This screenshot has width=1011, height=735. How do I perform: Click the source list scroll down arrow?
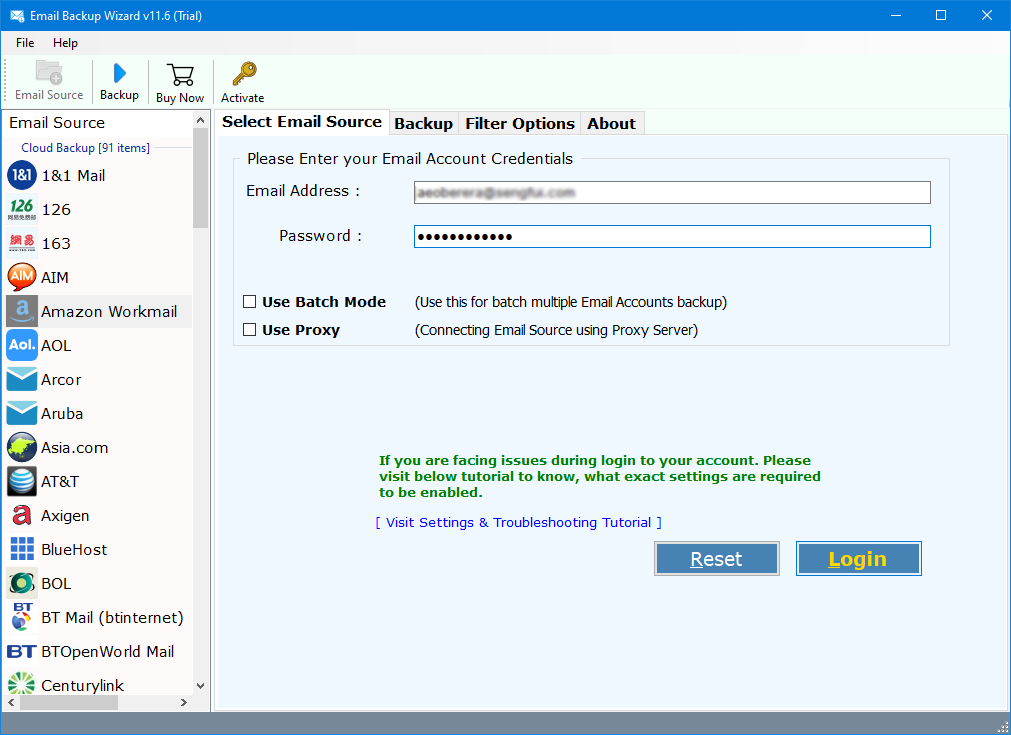click(201, 686)
